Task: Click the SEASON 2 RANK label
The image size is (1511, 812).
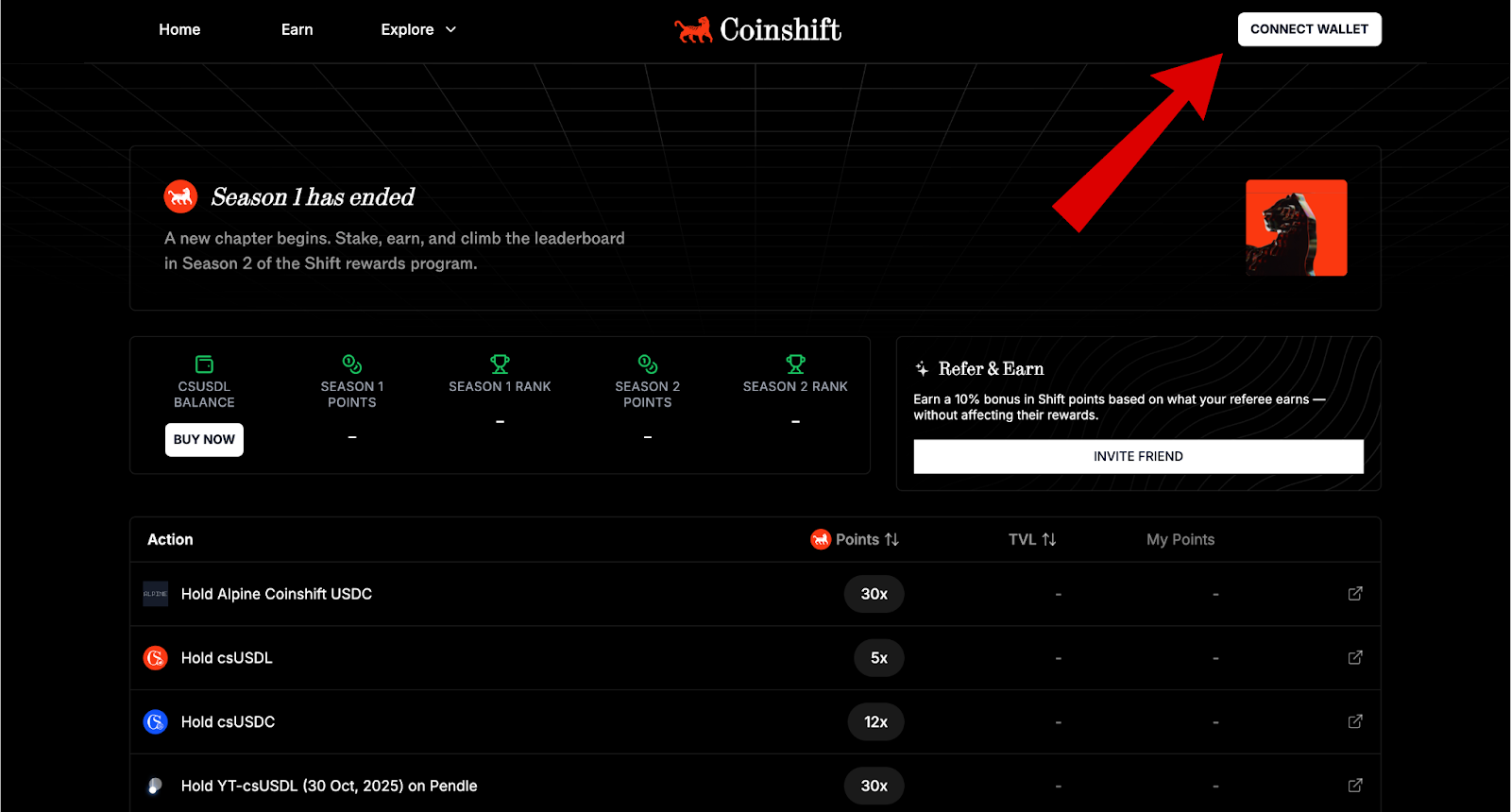Action: point(795,387)
